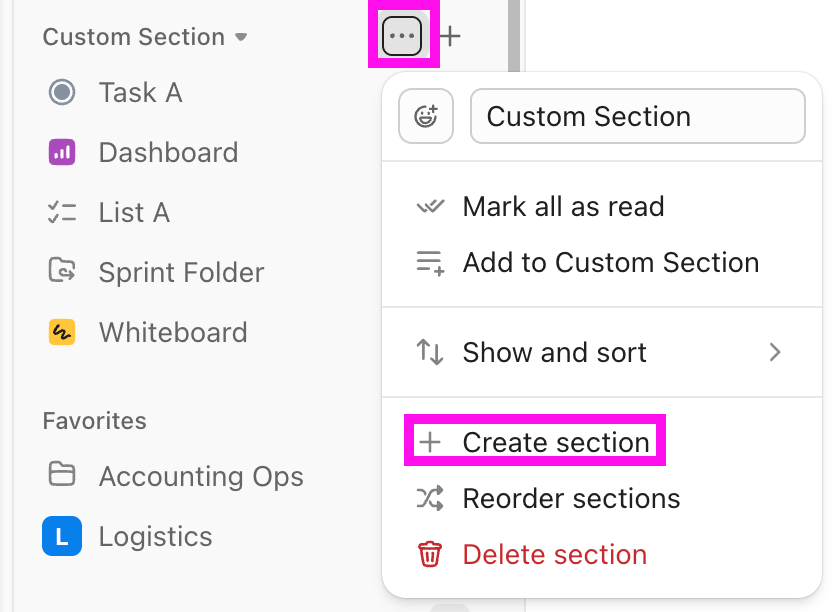Collapse the Custom Section dropdown arrow

(242, 37)
